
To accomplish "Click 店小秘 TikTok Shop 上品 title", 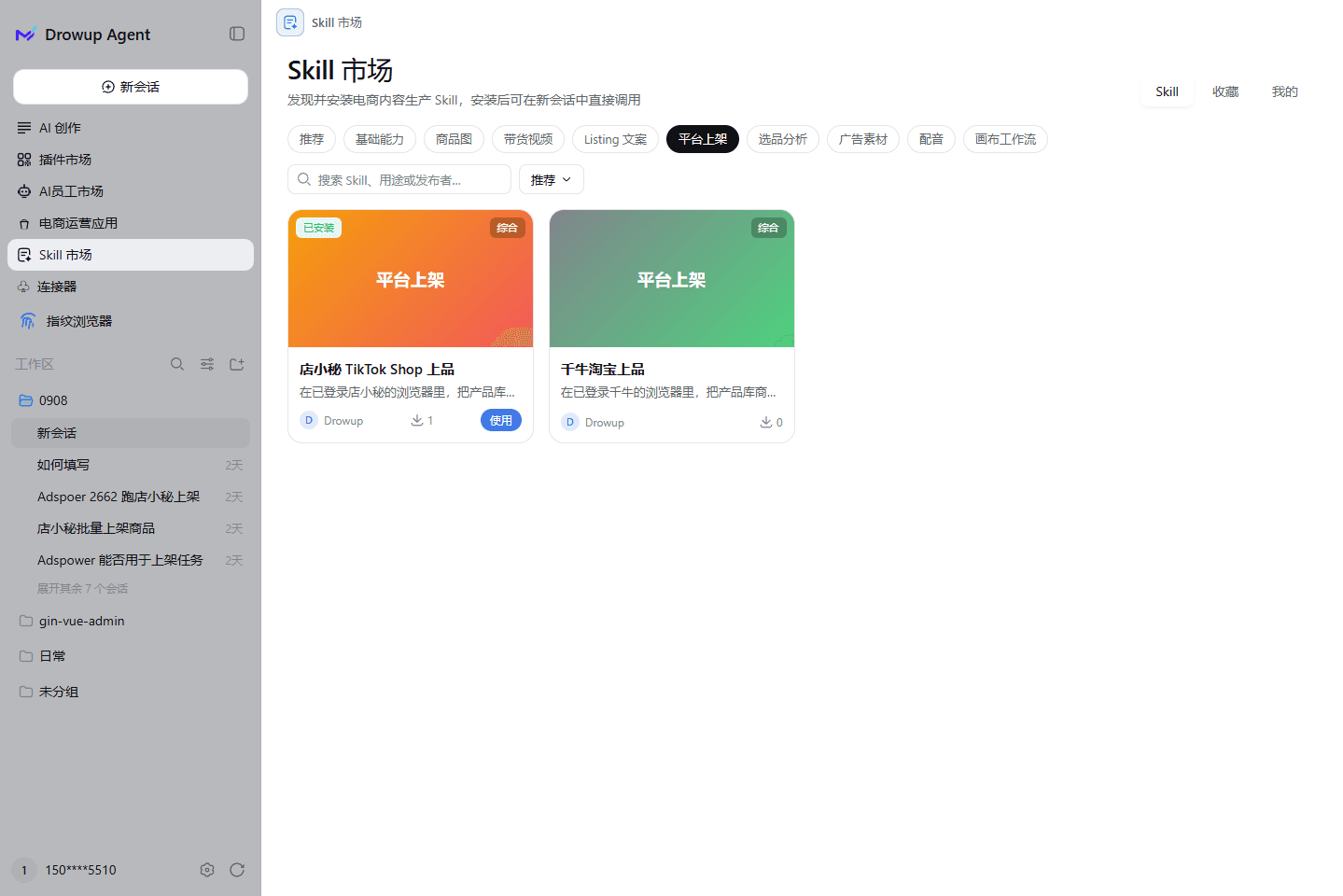I will (377, 370).
